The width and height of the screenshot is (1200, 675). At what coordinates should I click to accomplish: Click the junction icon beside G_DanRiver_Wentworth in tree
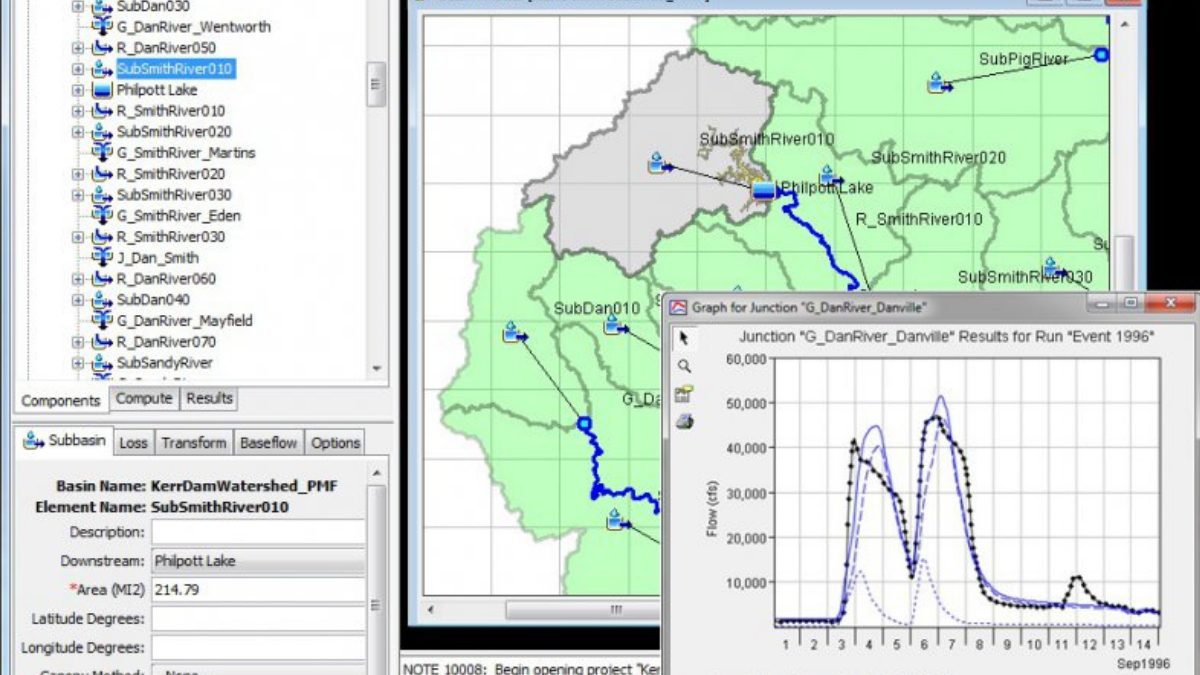click(102, 27)
